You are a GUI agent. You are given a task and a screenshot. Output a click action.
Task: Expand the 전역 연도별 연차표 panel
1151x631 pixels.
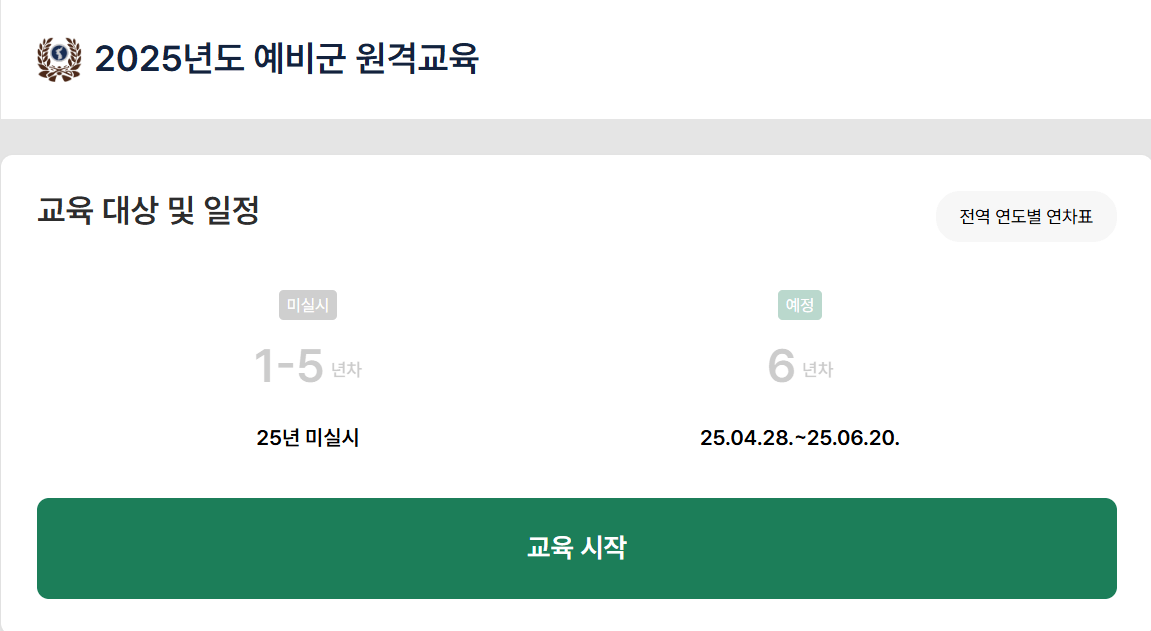[x=1026, y=216]
